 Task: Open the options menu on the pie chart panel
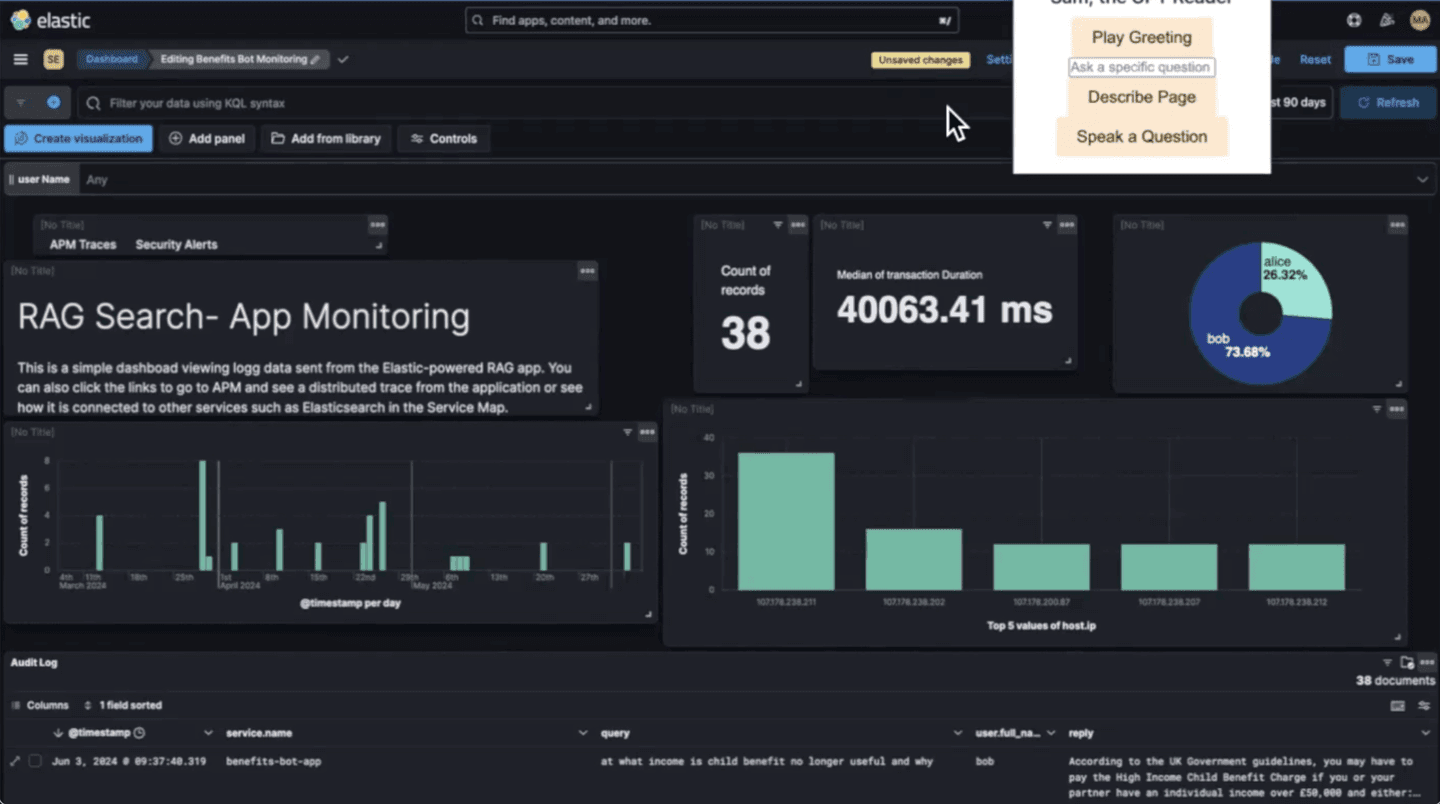(1397, 225)
